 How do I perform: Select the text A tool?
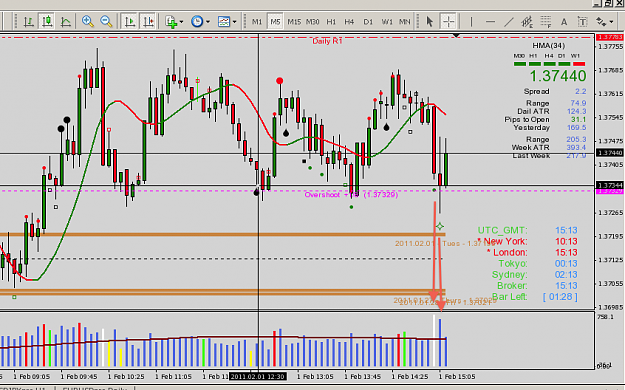pos(564,22)
